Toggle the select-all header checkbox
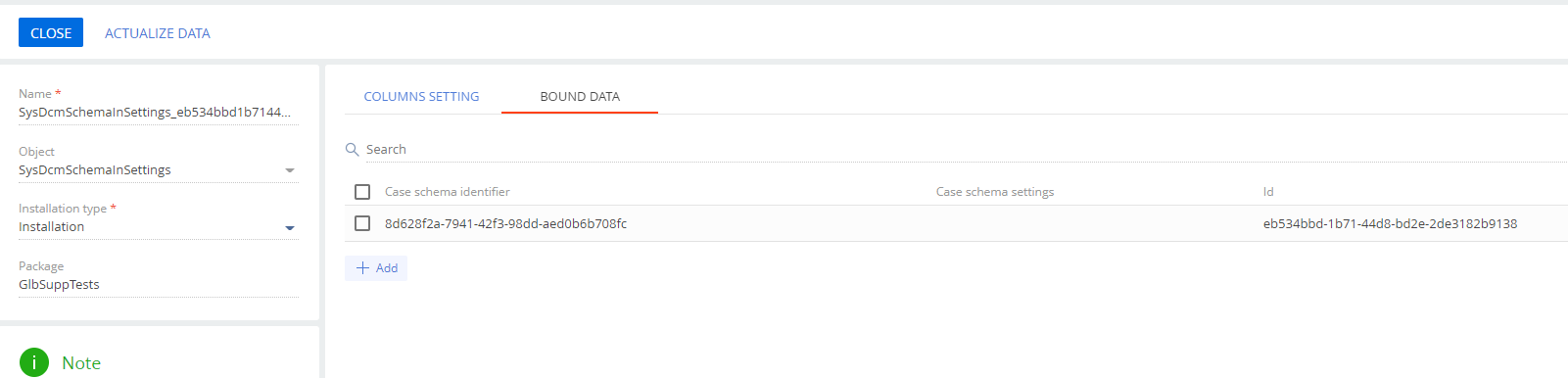 (362, 192)
